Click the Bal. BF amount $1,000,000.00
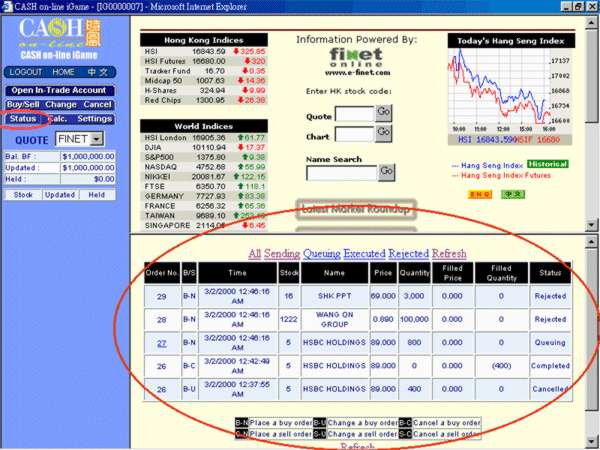 click(x=88, y=157)
